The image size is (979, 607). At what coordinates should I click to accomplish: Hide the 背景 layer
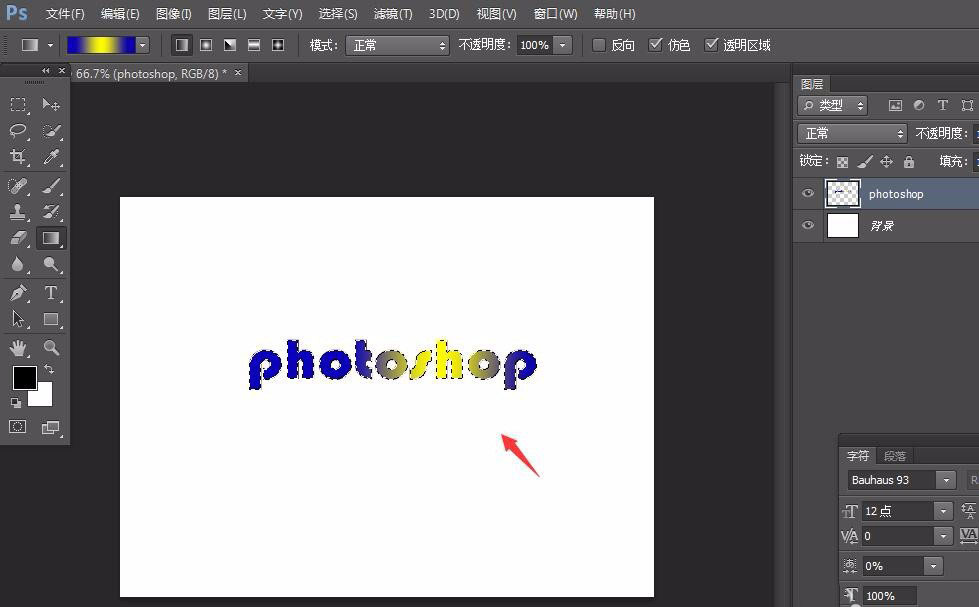[808, 224]
